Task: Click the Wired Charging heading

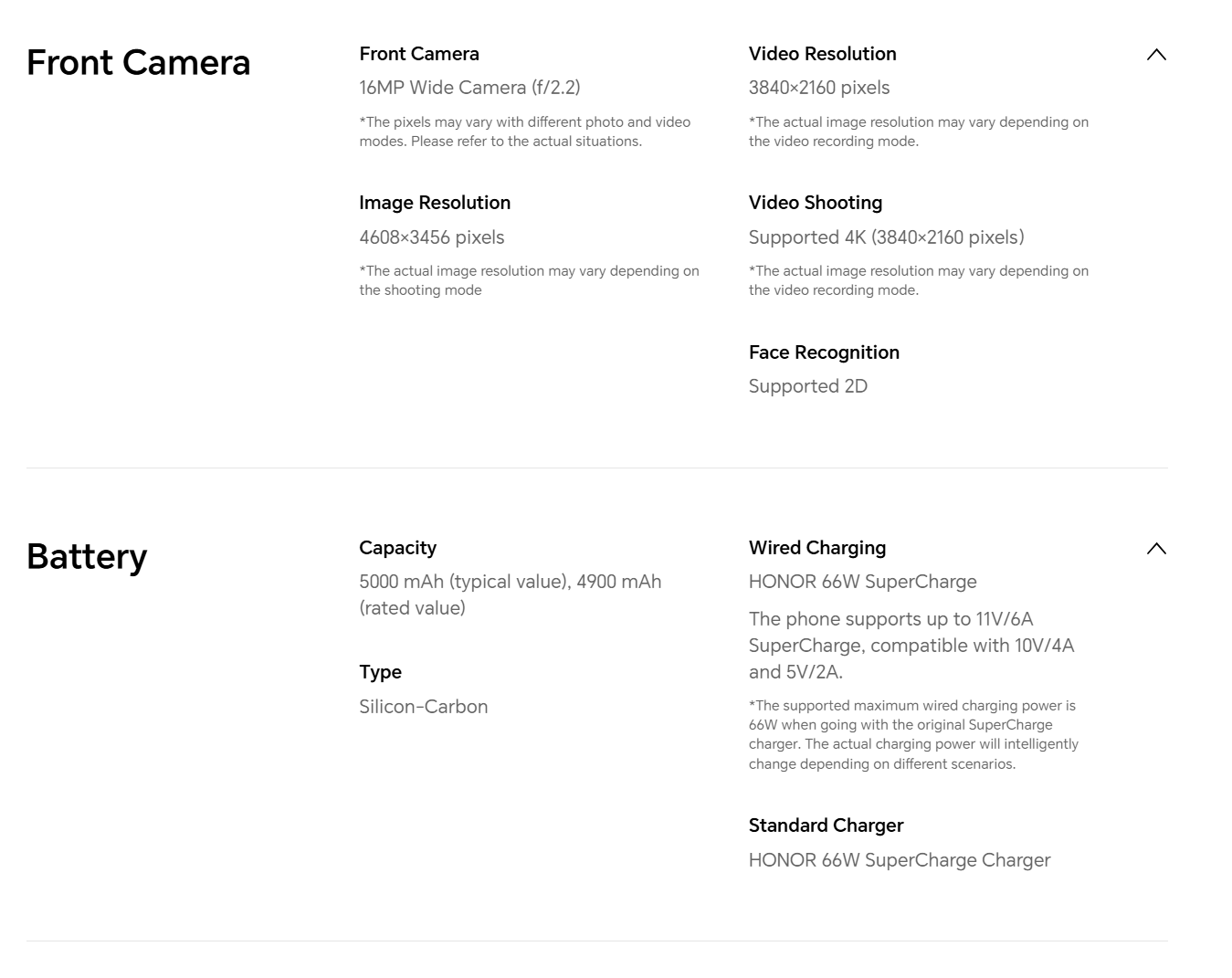Action: 816,548
